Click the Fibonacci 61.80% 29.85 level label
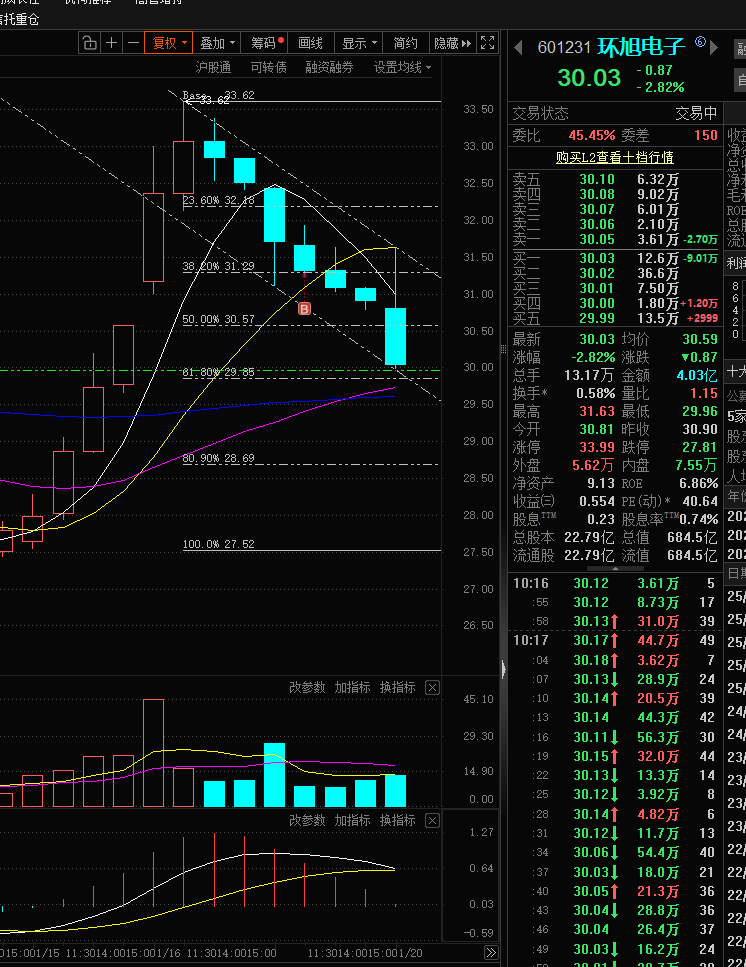Screen dimensions: 746x967 [x=218, y=372]
